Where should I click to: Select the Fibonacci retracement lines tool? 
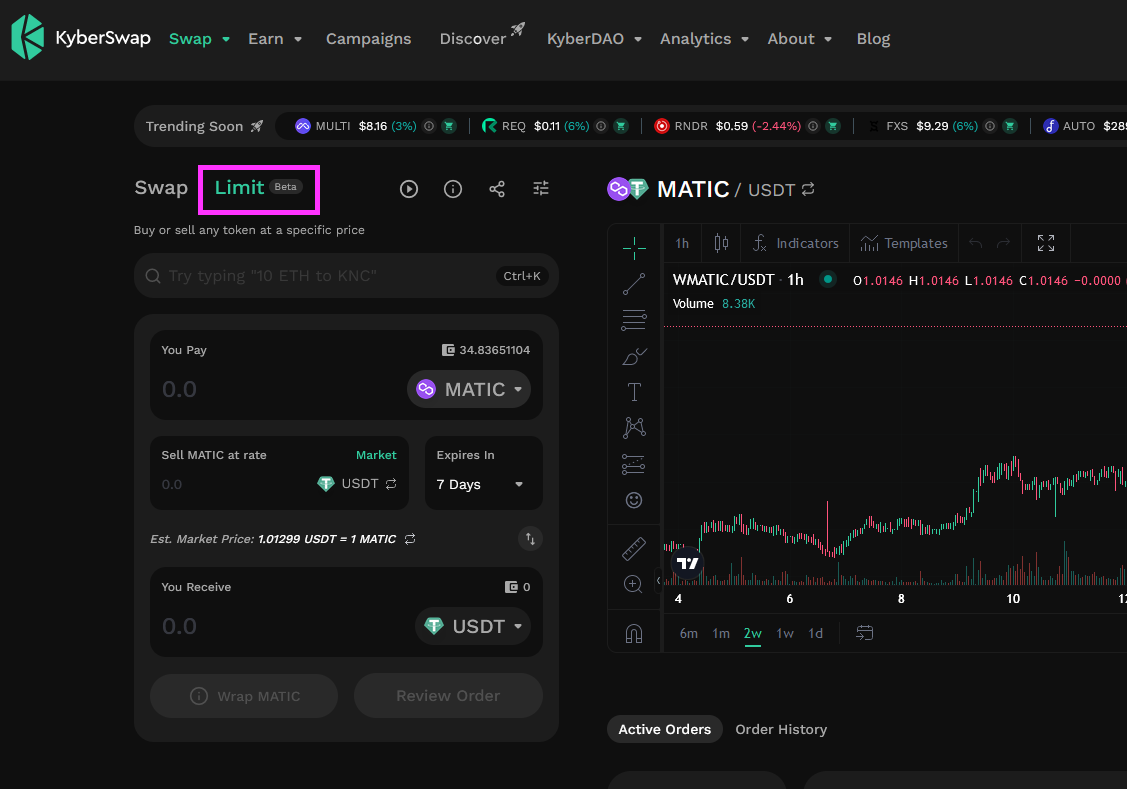click(634, 320)
